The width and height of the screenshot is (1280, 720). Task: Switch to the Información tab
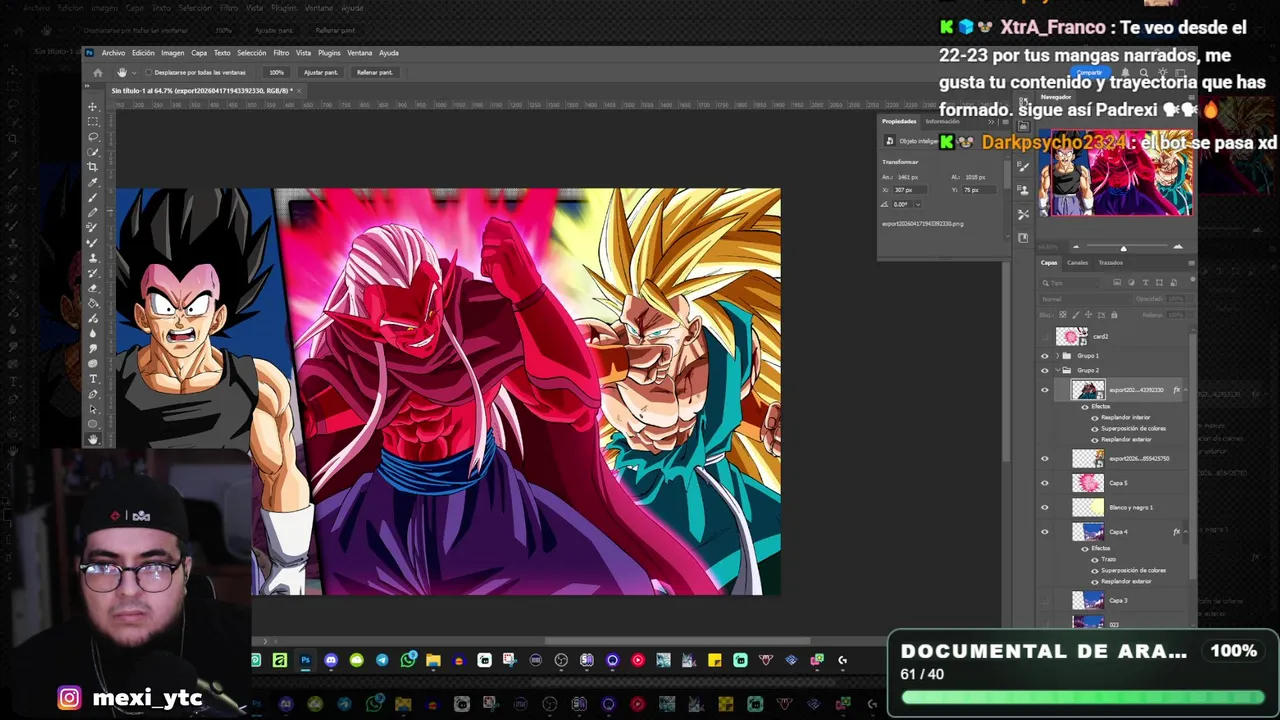pyautogui.click(x=943, y=121)
